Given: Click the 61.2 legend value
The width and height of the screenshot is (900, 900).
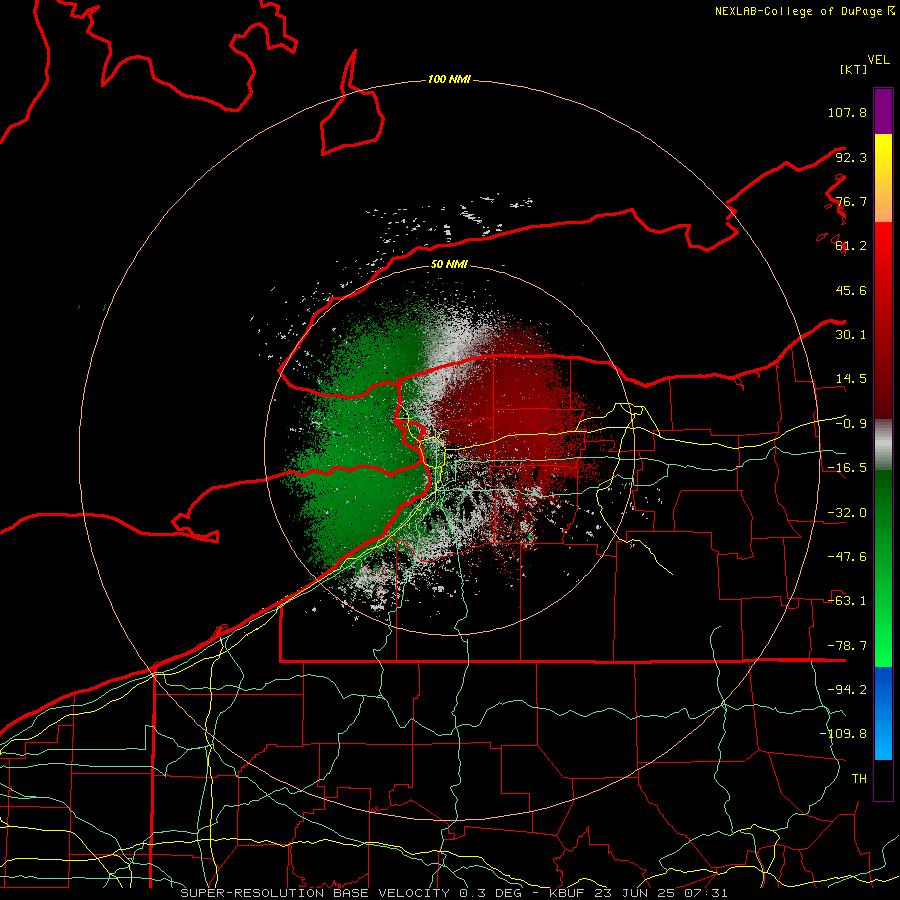Looking at the screenshot, I should (x=851, y=246).
